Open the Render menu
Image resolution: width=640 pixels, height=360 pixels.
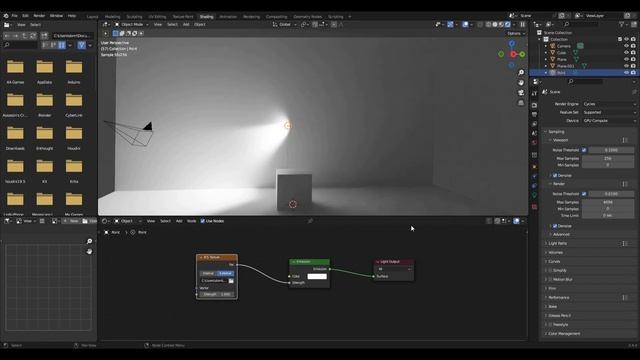(39, 16)
